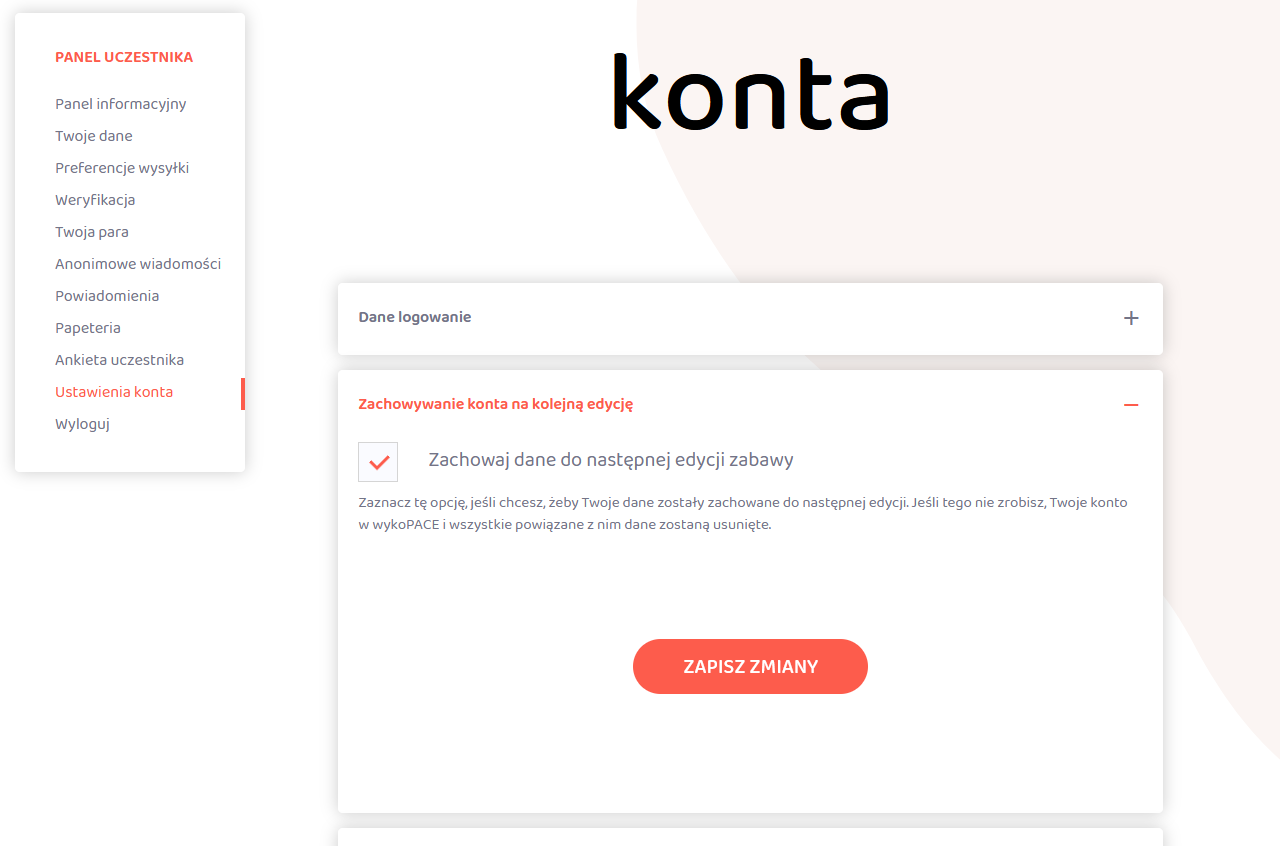1280x846 pixels.
Task: Open Twoja para section
Action: click(92, 232)
